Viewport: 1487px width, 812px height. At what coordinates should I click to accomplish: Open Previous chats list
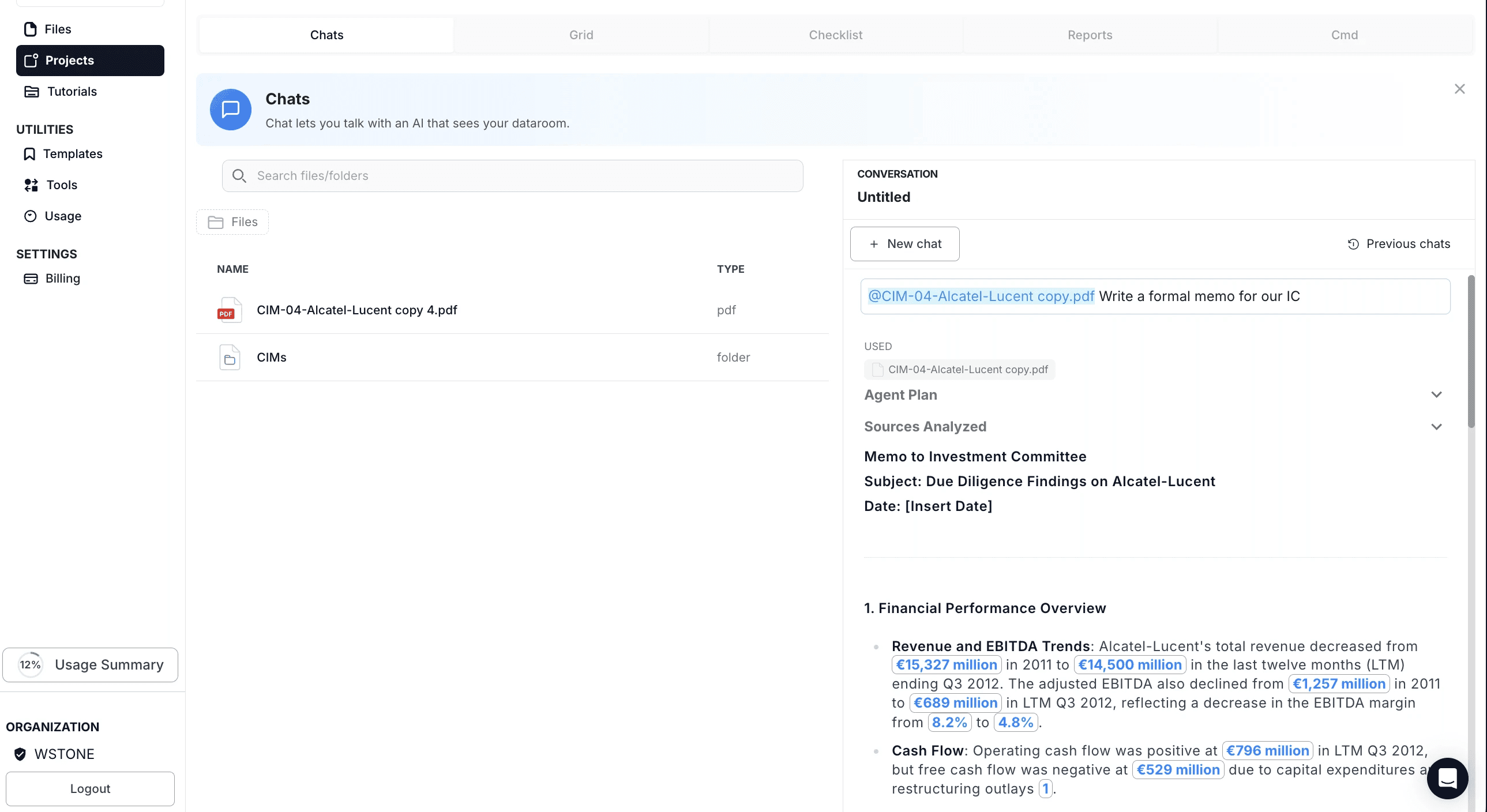tap(1399, 244)
